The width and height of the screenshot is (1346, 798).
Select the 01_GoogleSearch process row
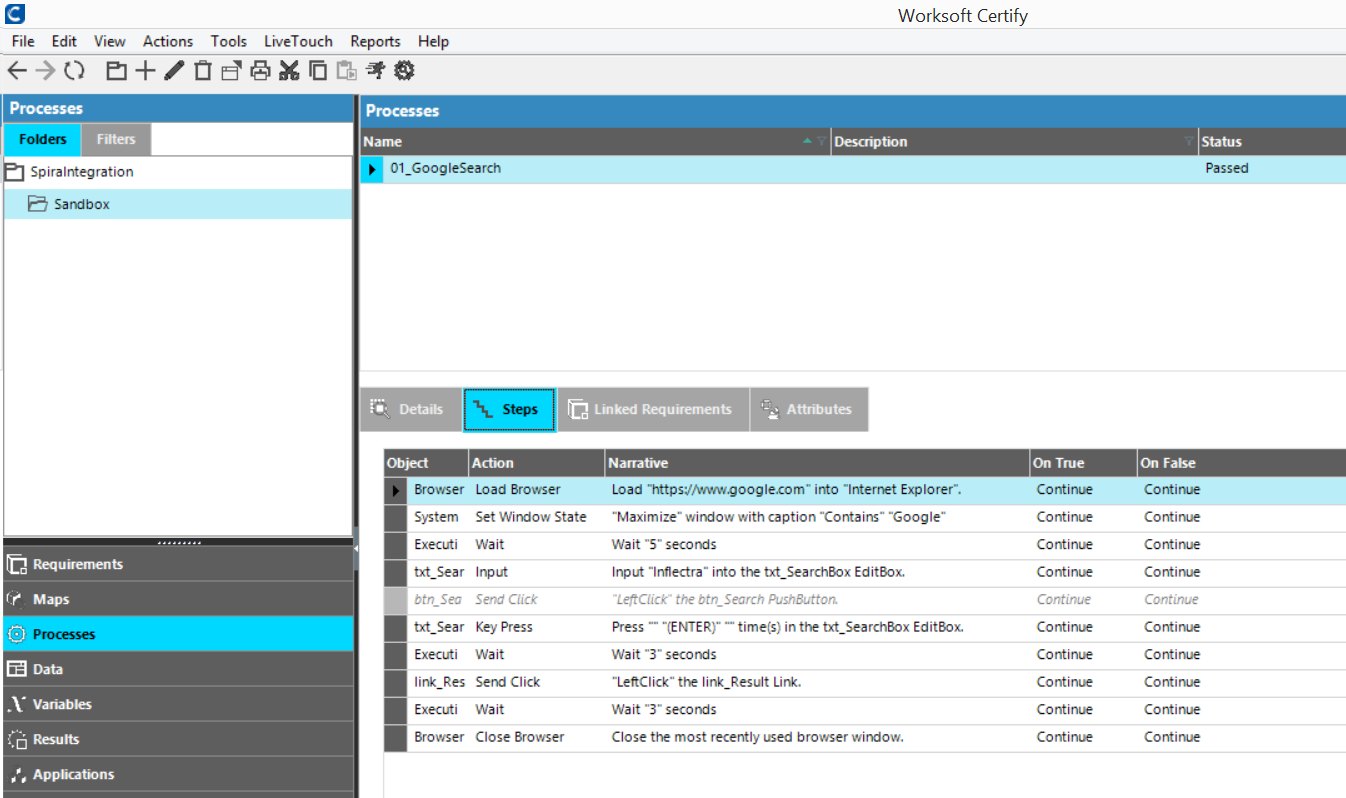[446, 168]
